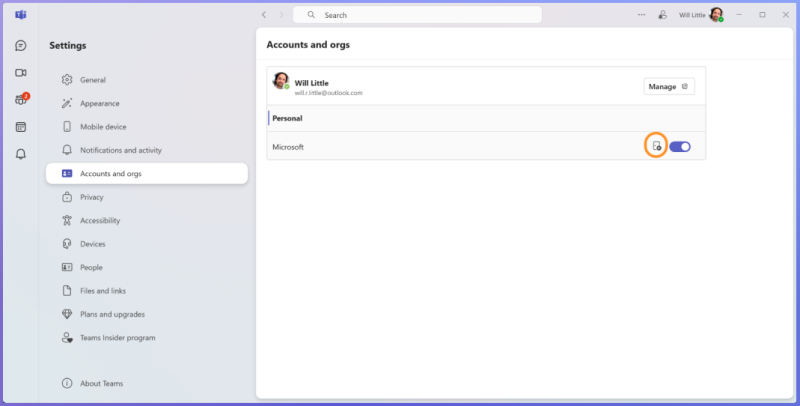Viewport: 800px width, 406px height.
Task: Go back with the left chevron
Action: (x=264, y=15)
